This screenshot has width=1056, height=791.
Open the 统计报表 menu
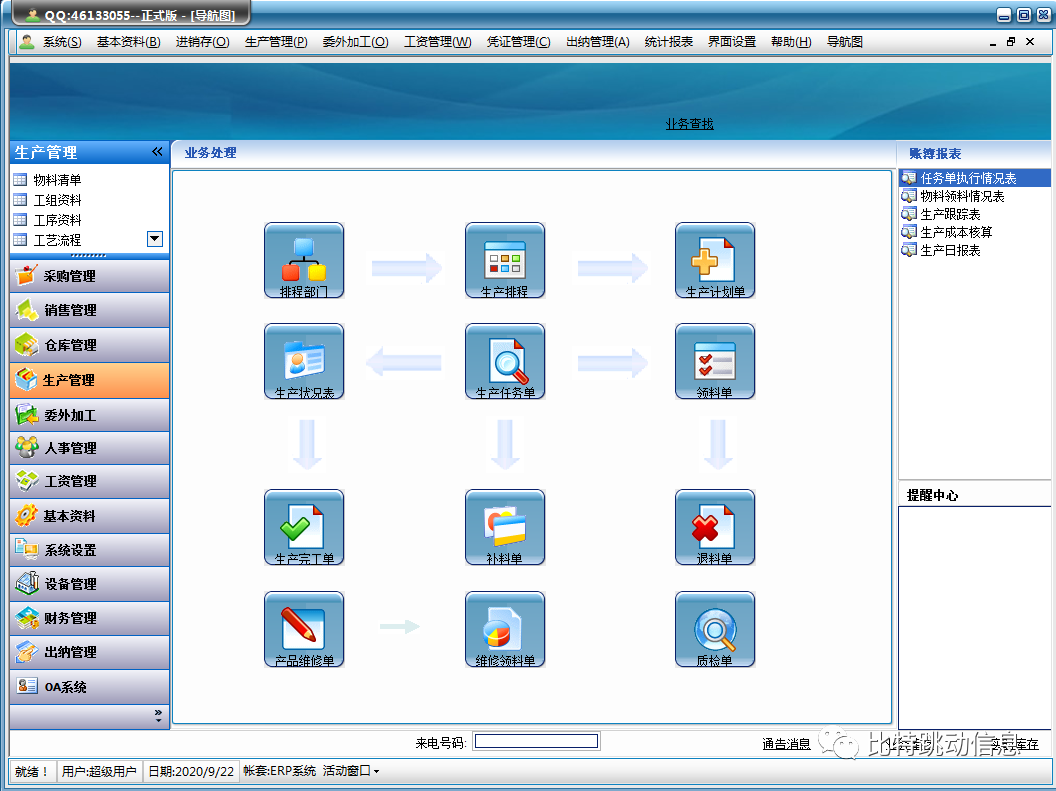668,42
